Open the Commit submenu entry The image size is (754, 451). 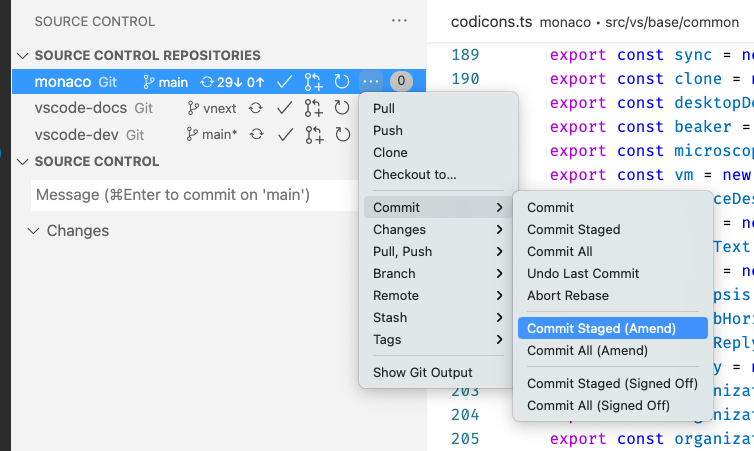tap(438, 207)
